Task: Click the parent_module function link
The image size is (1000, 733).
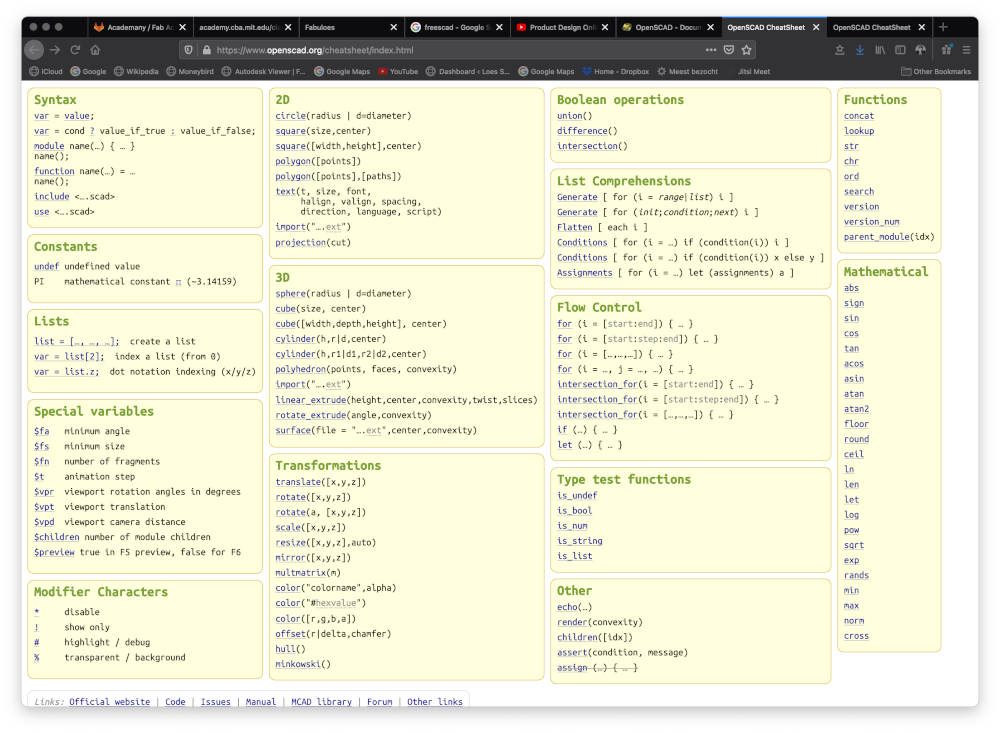Action: coord(877,237)
